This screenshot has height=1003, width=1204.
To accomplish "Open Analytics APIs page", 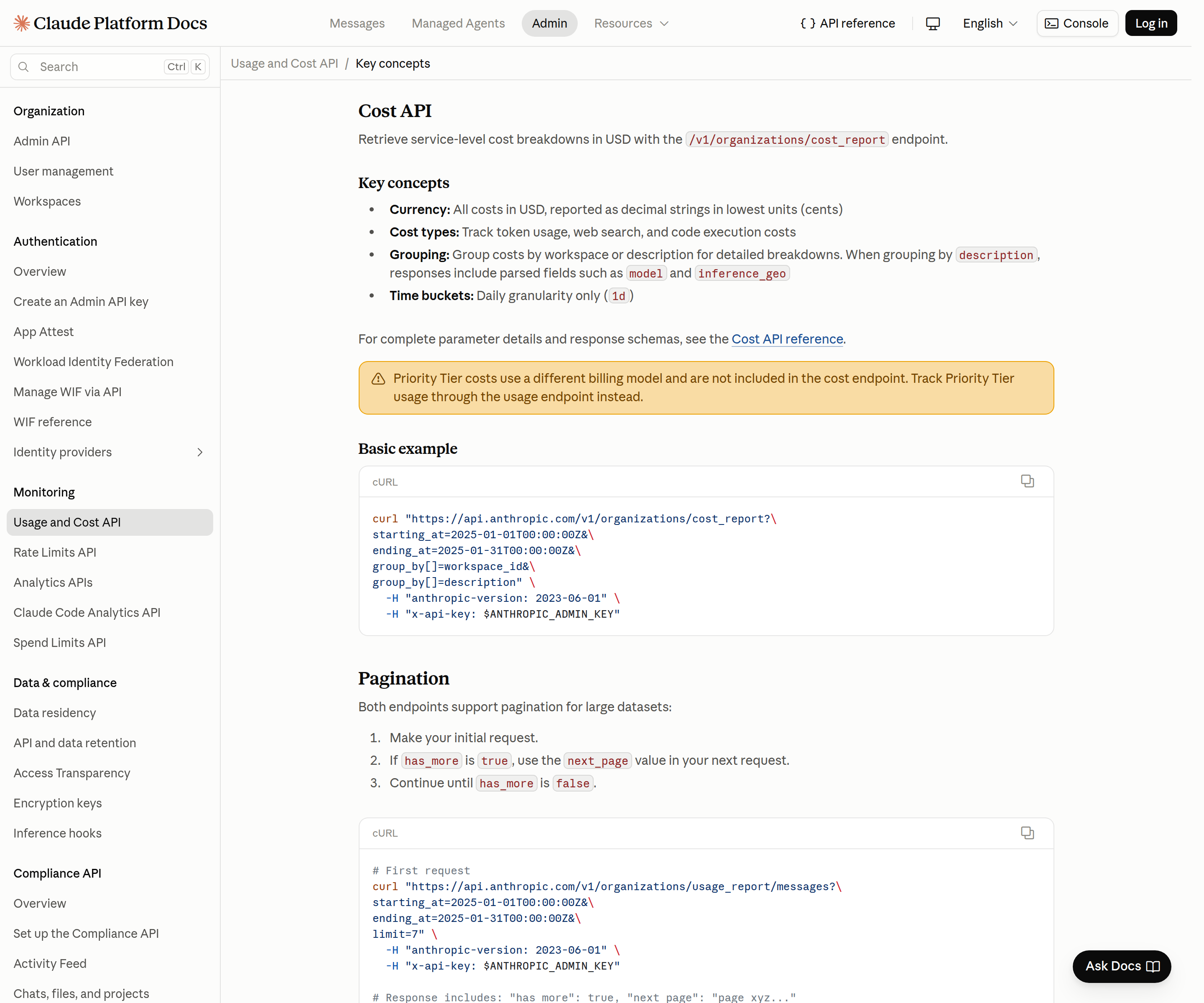I will [x=54, y=588].
